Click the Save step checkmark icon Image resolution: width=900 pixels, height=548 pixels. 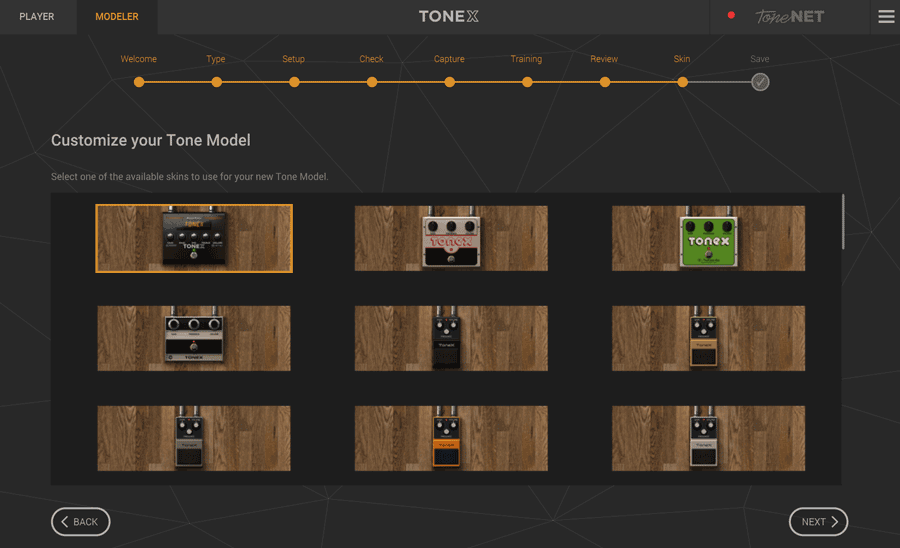pyautogui.click(x=761, y=82)
